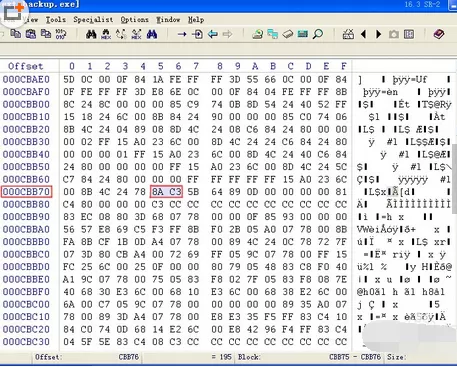Open the Options menu

(x=135, y=20)
